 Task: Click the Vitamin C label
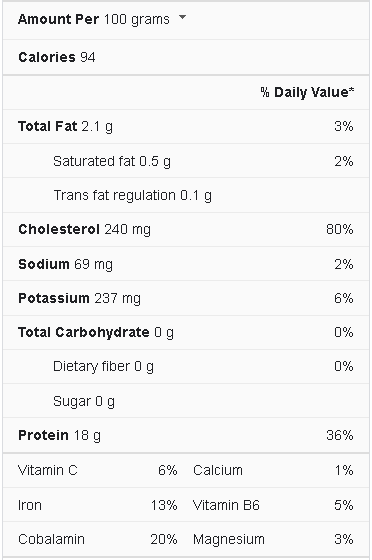[x=47, y=470]
